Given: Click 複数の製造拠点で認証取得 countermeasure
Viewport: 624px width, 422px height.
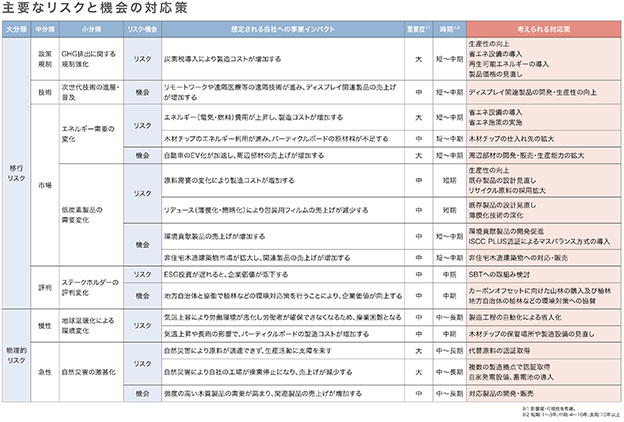Looking at the screenshot, I should point(509,367).
